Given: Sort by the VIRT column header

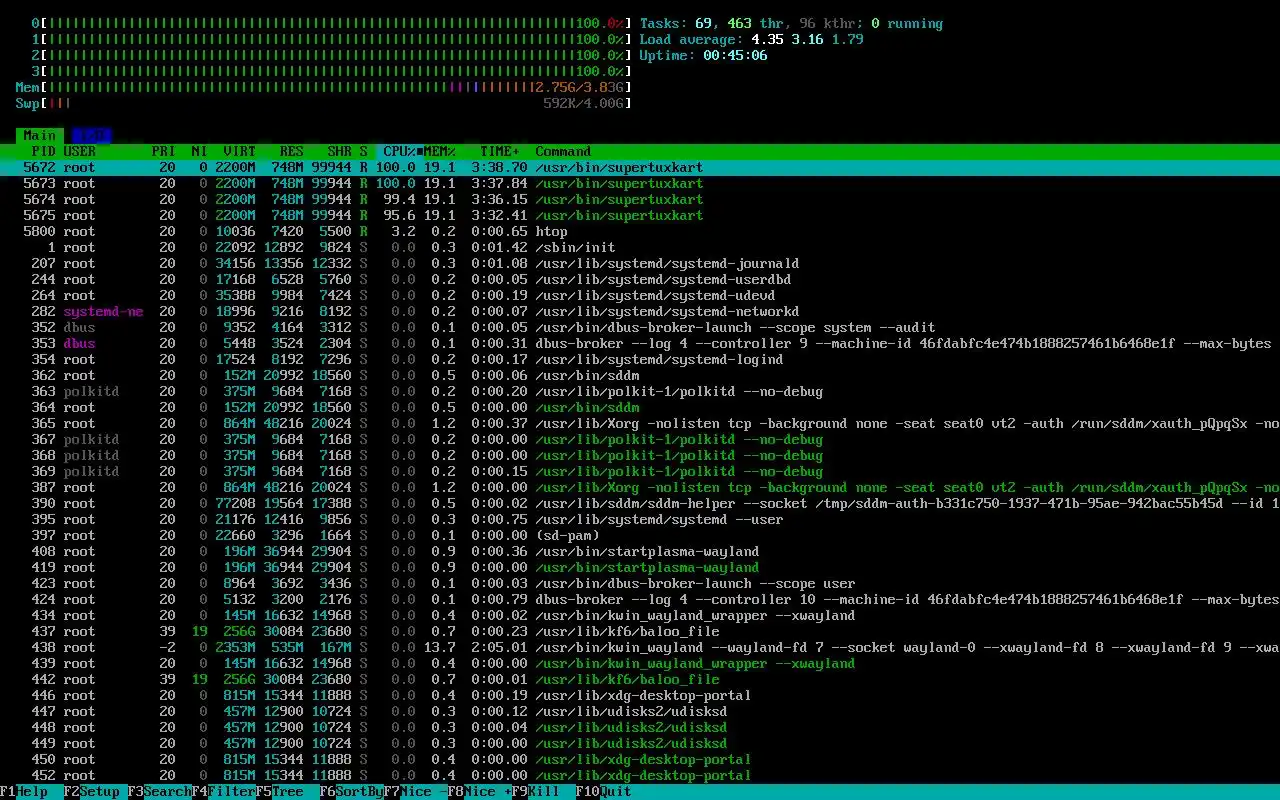Looking at the screenshot, I should pos(240,151).
